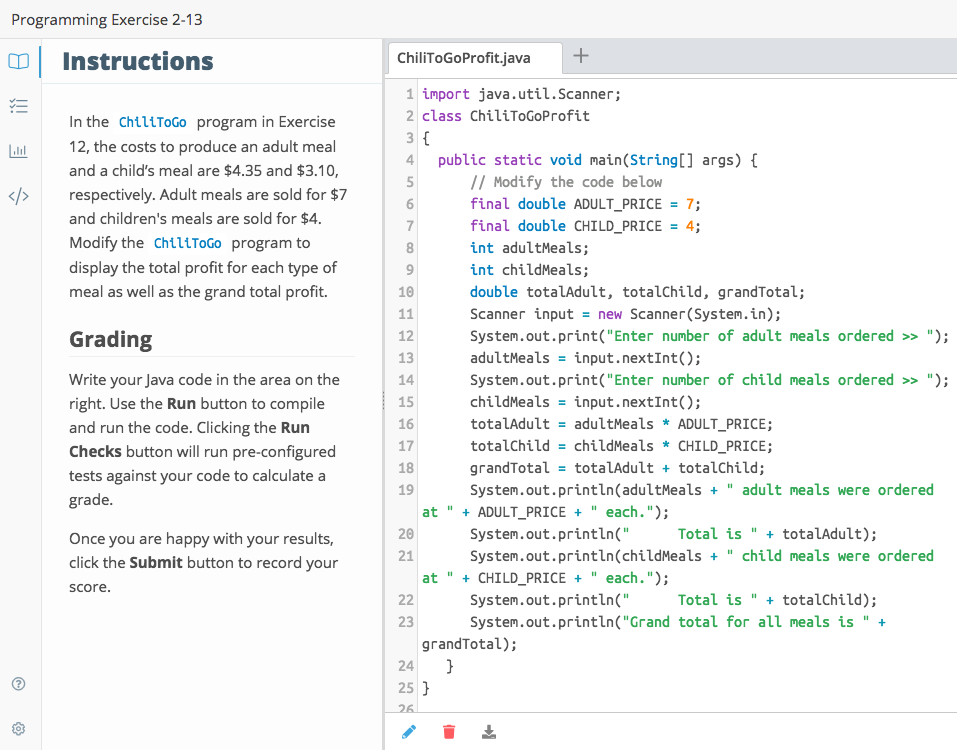The width and height of the screenshot is (957, 750).
Task: Open the settings gear icon
Action: tap(18, 729)
